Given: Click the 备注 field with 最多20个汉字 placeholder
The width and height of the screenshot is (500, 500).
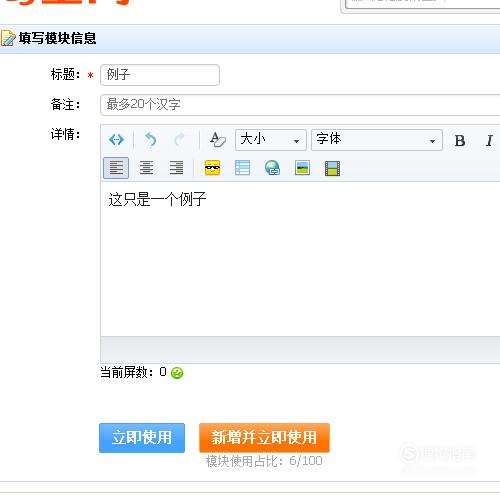Looking at the screenshot, I should (x=300, y=105).
